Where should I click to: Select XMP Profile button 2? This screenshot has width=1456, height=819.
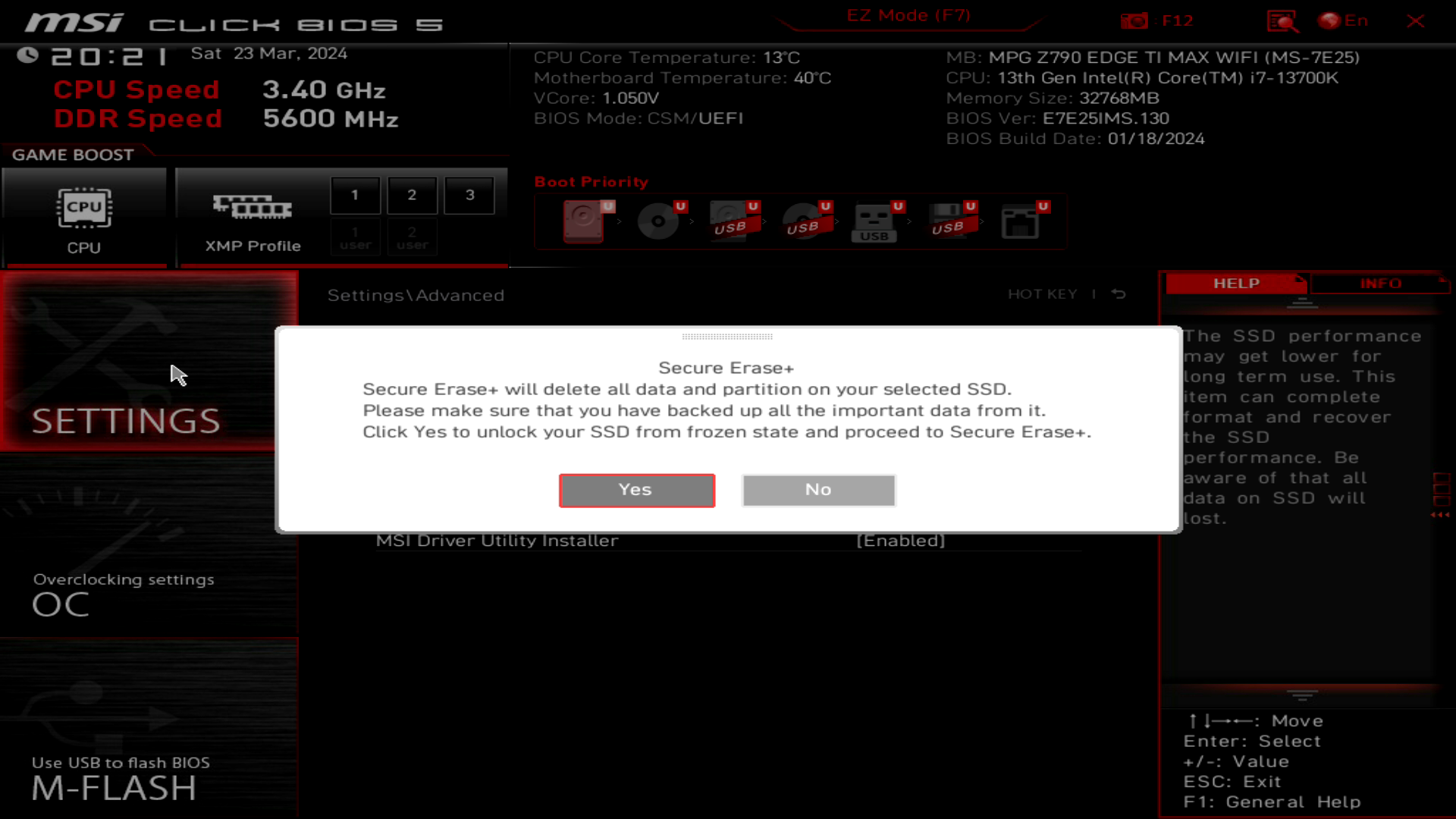point(412,194)
